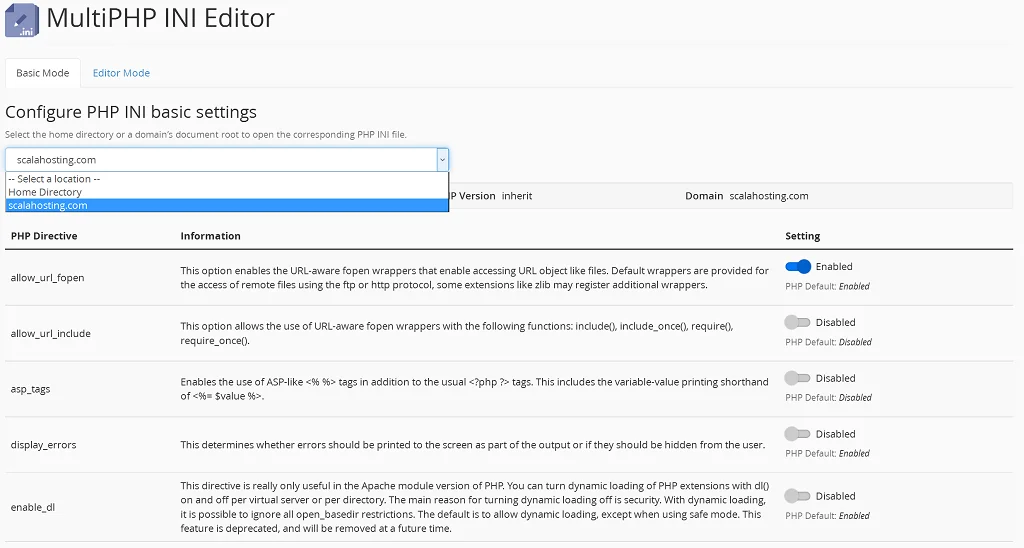Turn on the asp_tags toggle

tap(798, 379)
